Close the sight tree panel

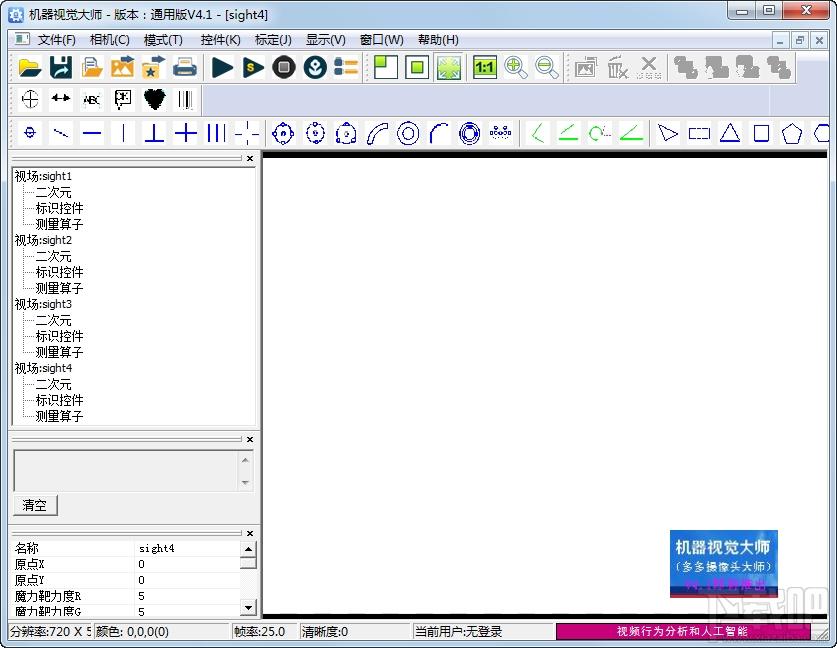[x=250, y=159]
